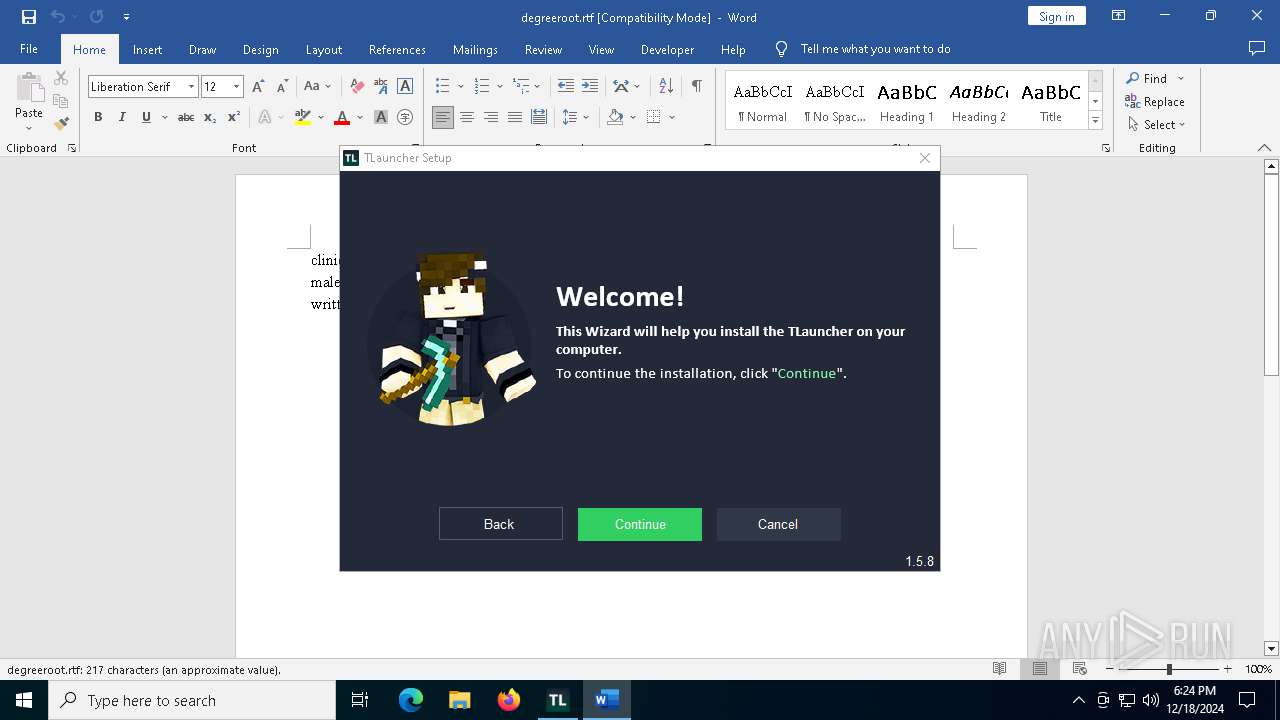Decrease font size with Shrink Font icon
The width and height of the screenshot is (1280, 720).
pyautogui.click(x=283, y=86)
